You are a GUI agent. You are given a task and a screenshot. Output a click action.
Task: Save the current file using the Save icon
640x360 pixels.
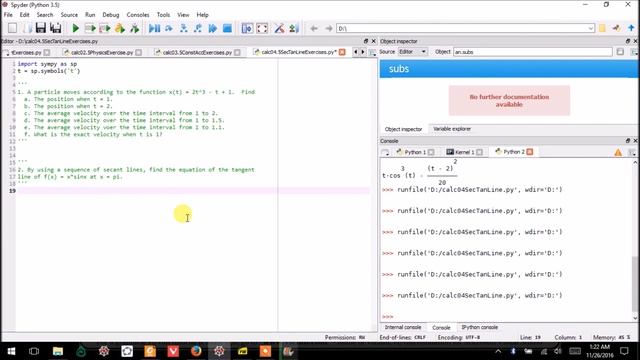point(40,28)
